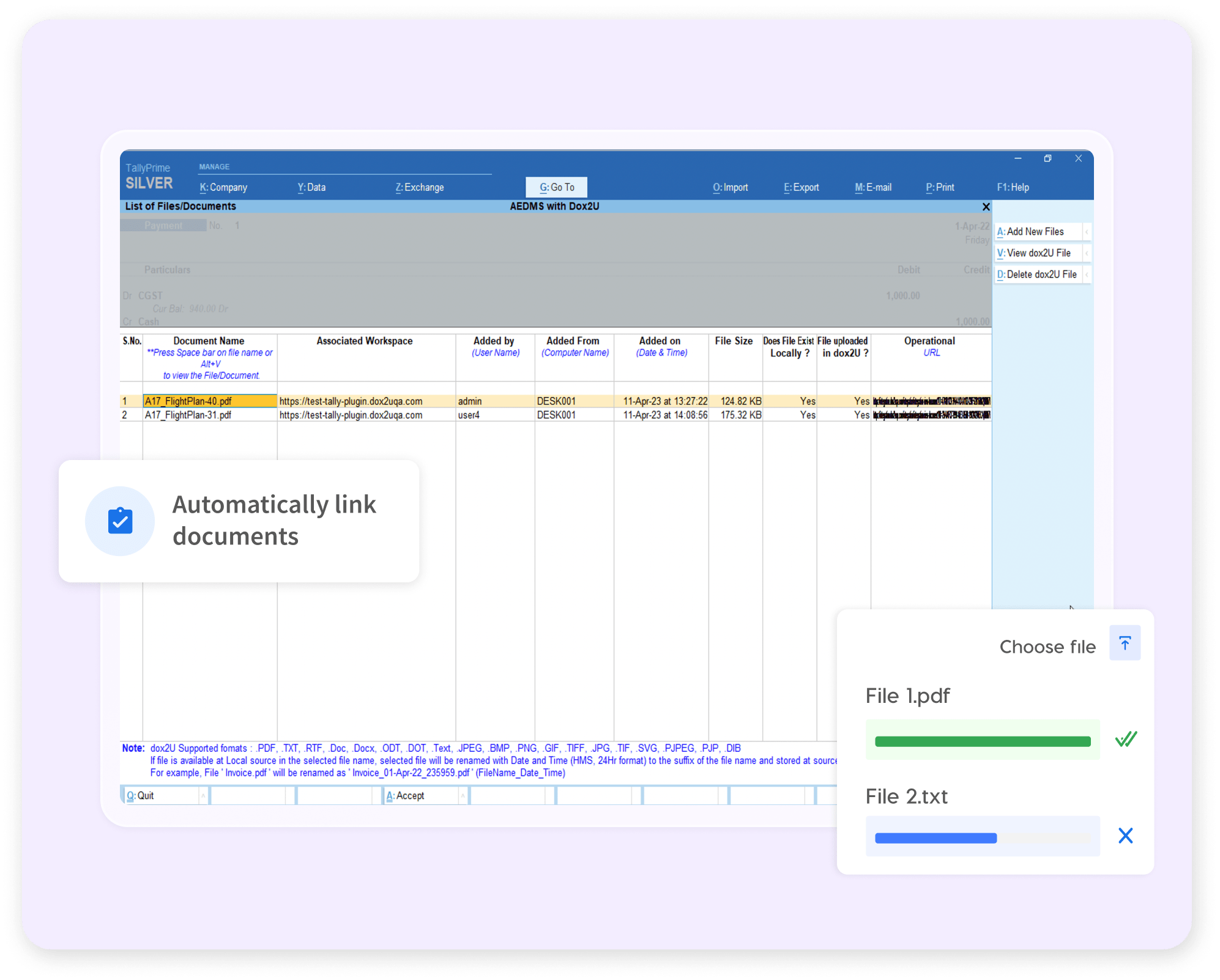Click the Document Name column header

click(x=209, y=341)
